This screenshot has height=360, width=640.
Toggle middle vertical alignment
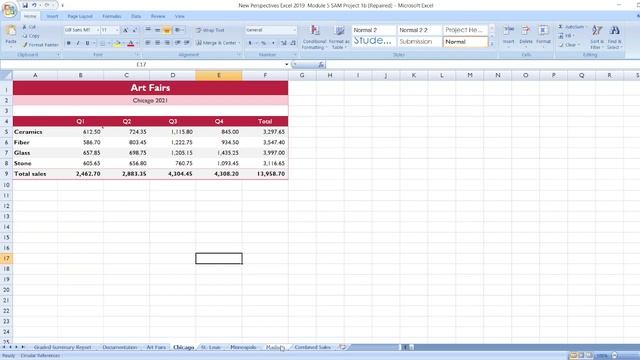(157, 30)
